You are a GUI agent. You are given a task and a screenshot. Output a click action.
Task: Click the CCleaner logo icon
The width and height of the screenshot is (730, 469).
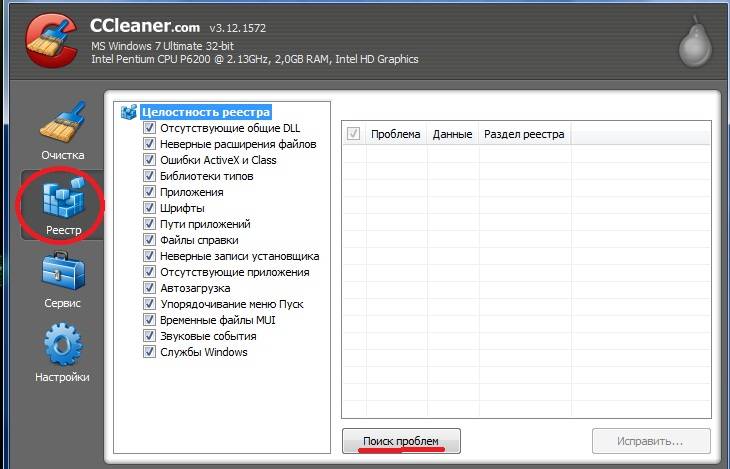coord(51,41)
